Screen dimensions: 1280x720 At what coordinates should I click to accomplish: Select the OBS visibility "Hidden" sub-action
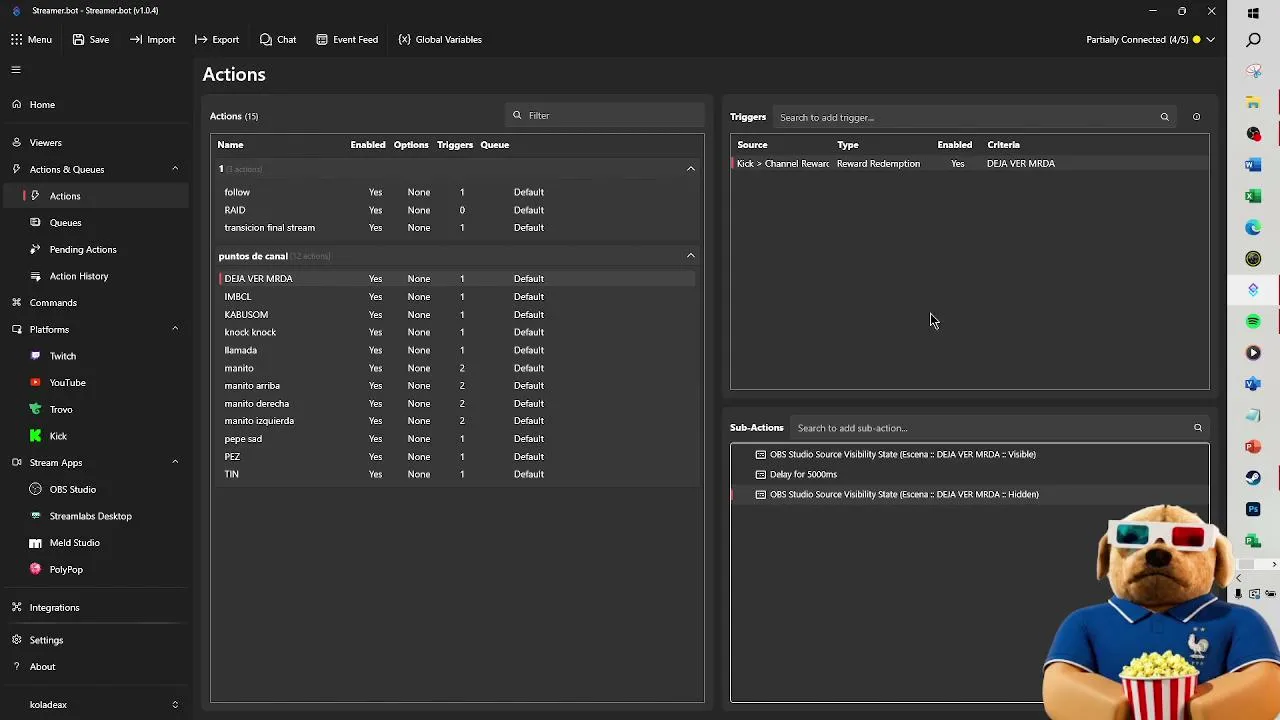point(969,494)
